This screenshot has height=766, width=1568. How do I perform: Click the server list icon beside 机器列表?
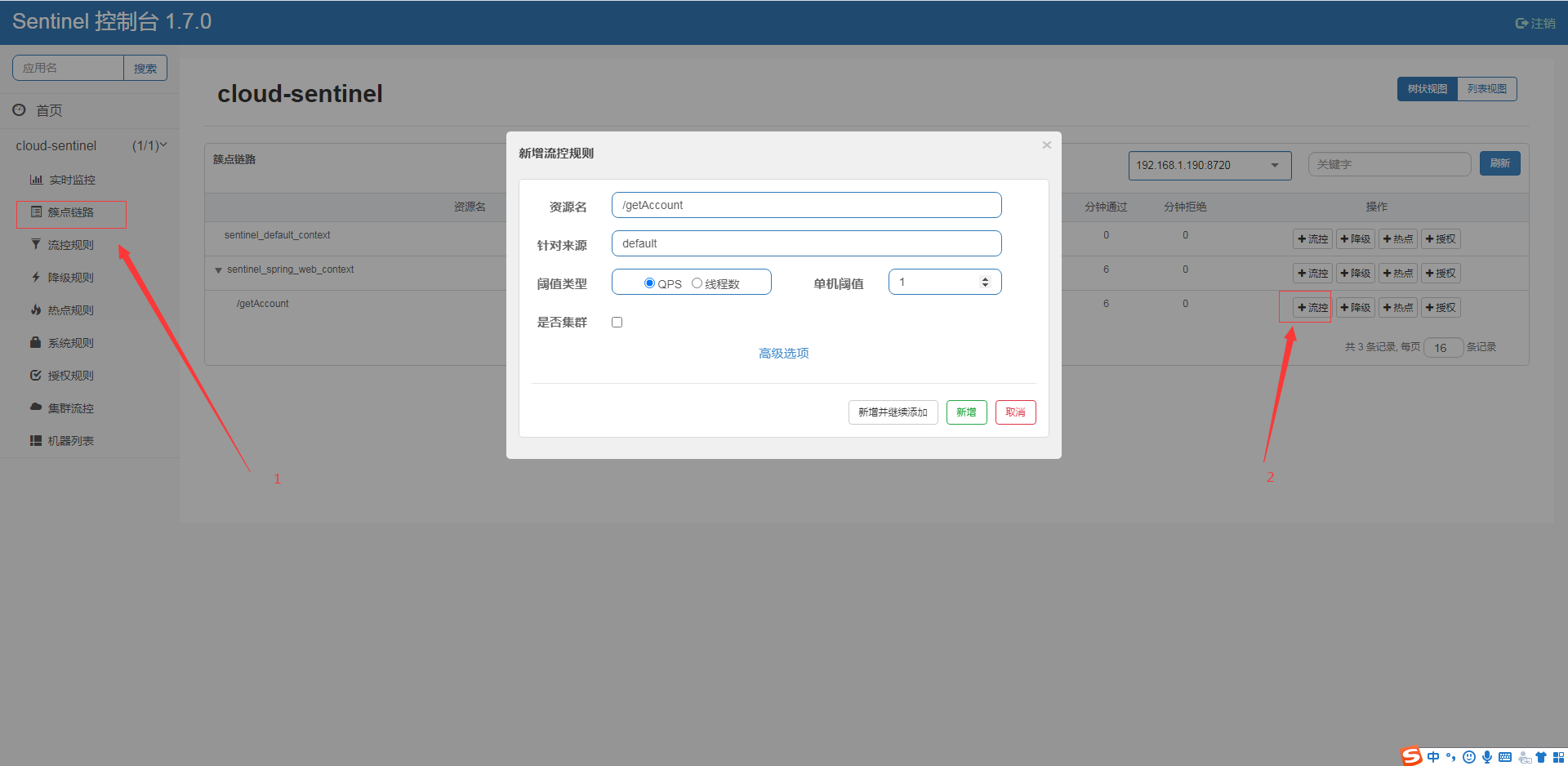click(36, 441)
